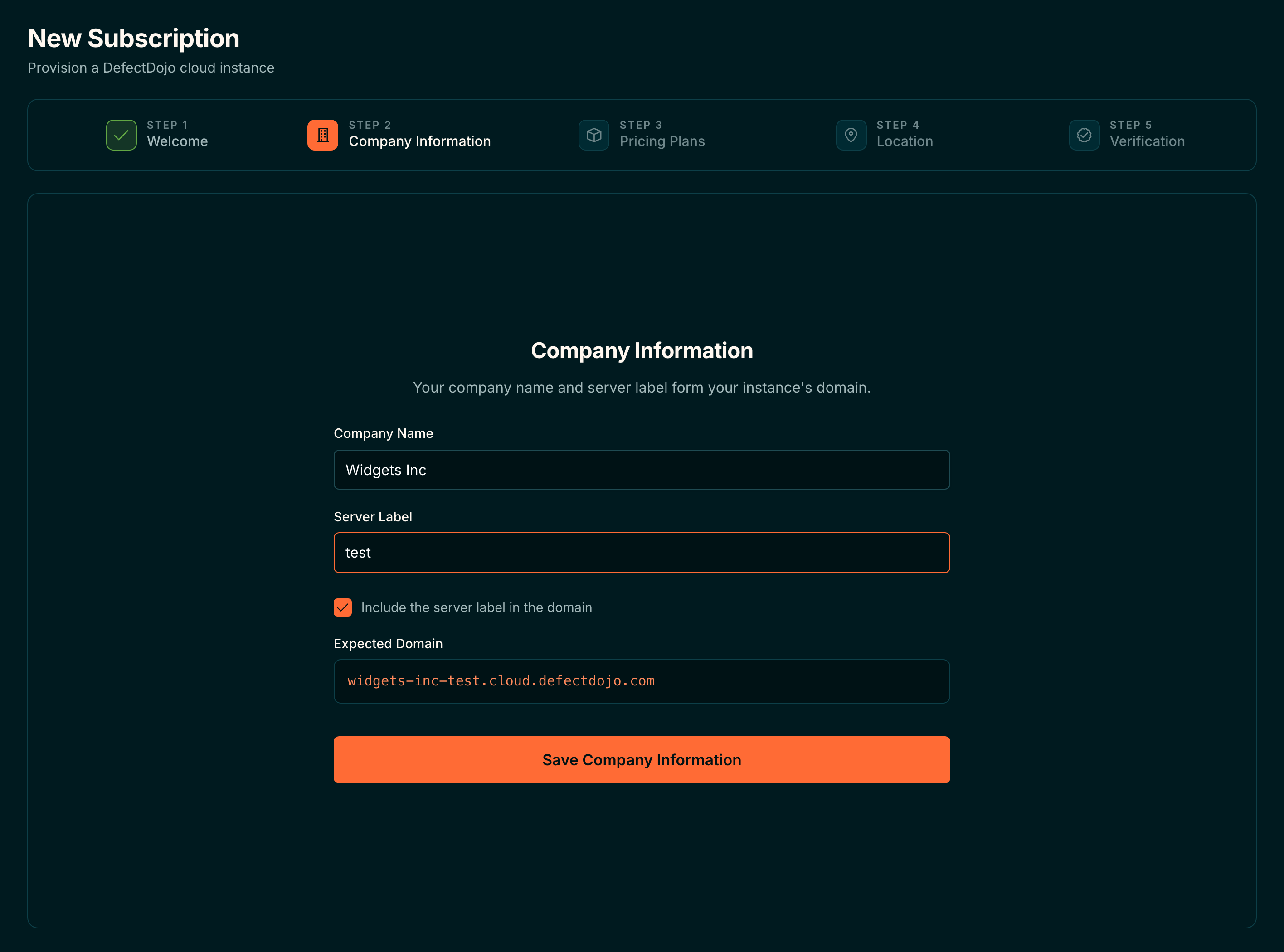The image size is (1284, 952).
Task: Click the box icon for Pricing Plans
Action: click(x=593, y=135)
